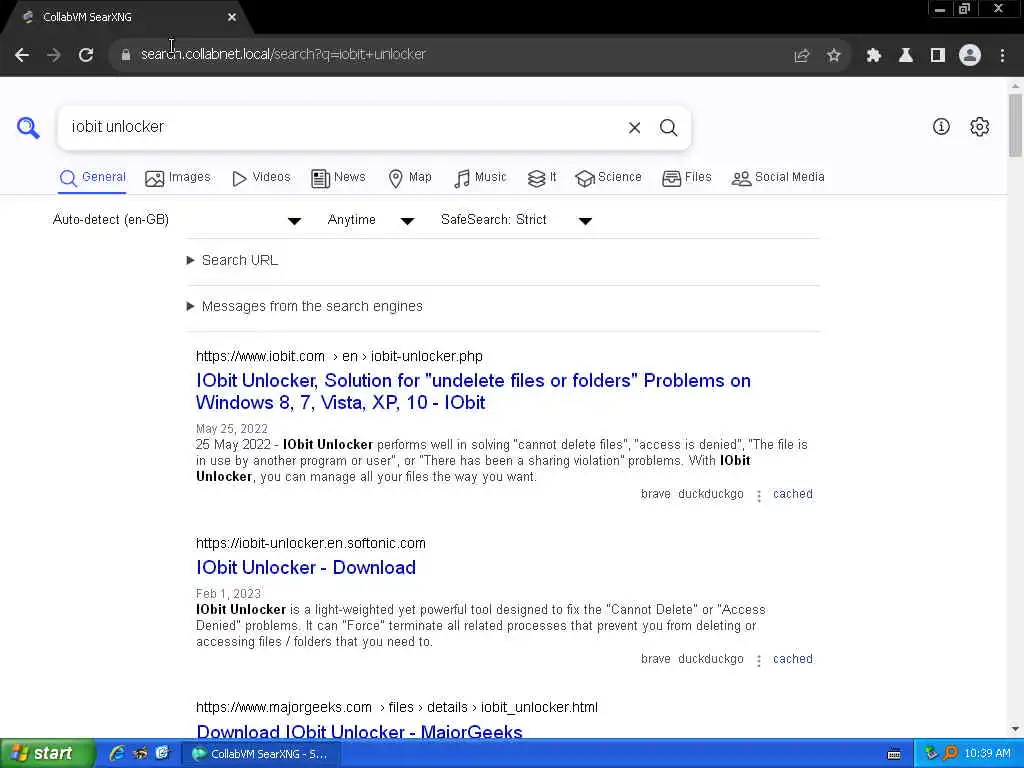Click the share page icon in address bar
1024x768 pixels.
[x=801, y=56]
